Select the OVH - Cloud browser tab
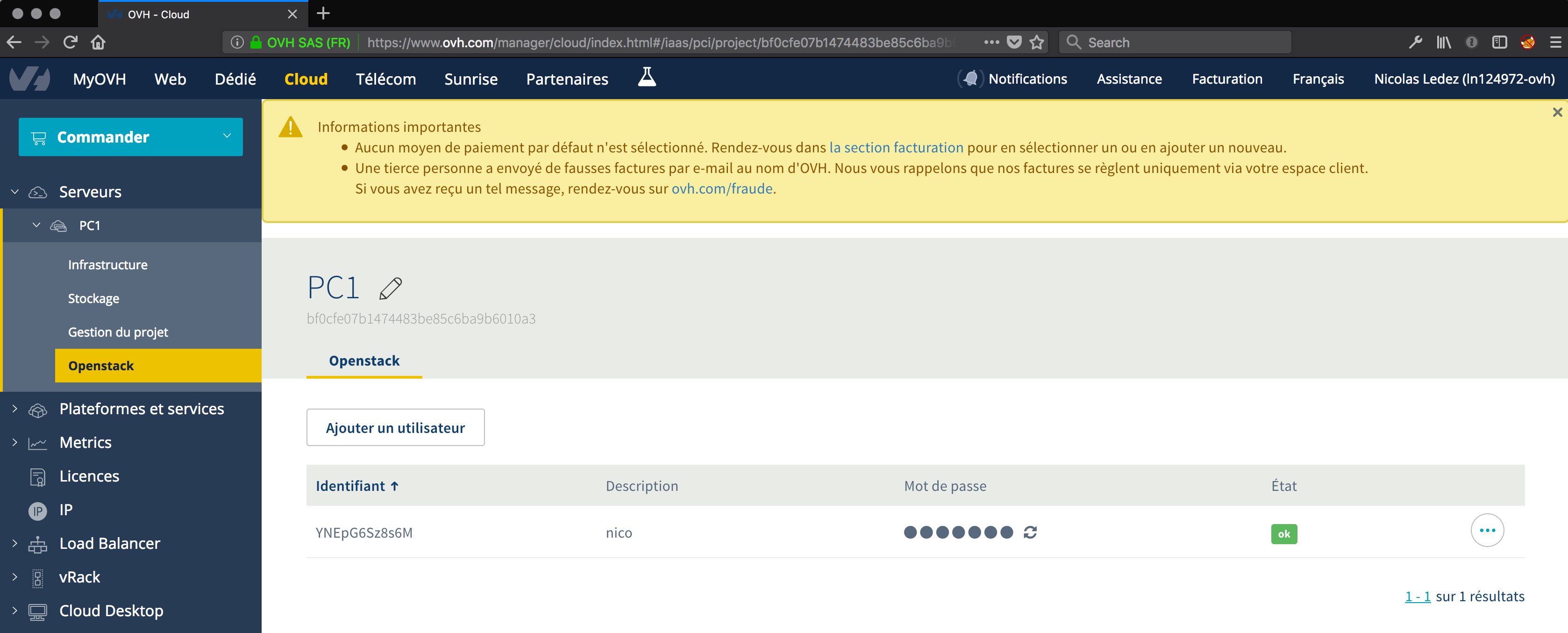Image resolution: width=1568 pixels, height=633 pixels. pos(203,14)
